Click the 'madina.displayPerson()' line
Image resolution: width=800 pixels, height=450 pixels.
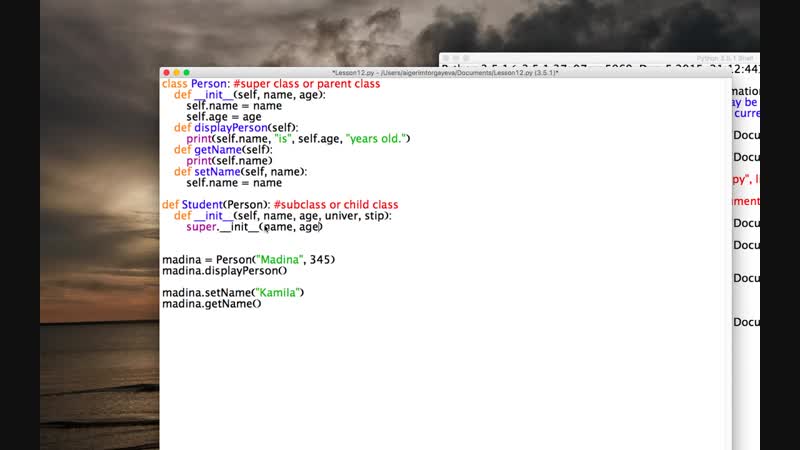224,271
